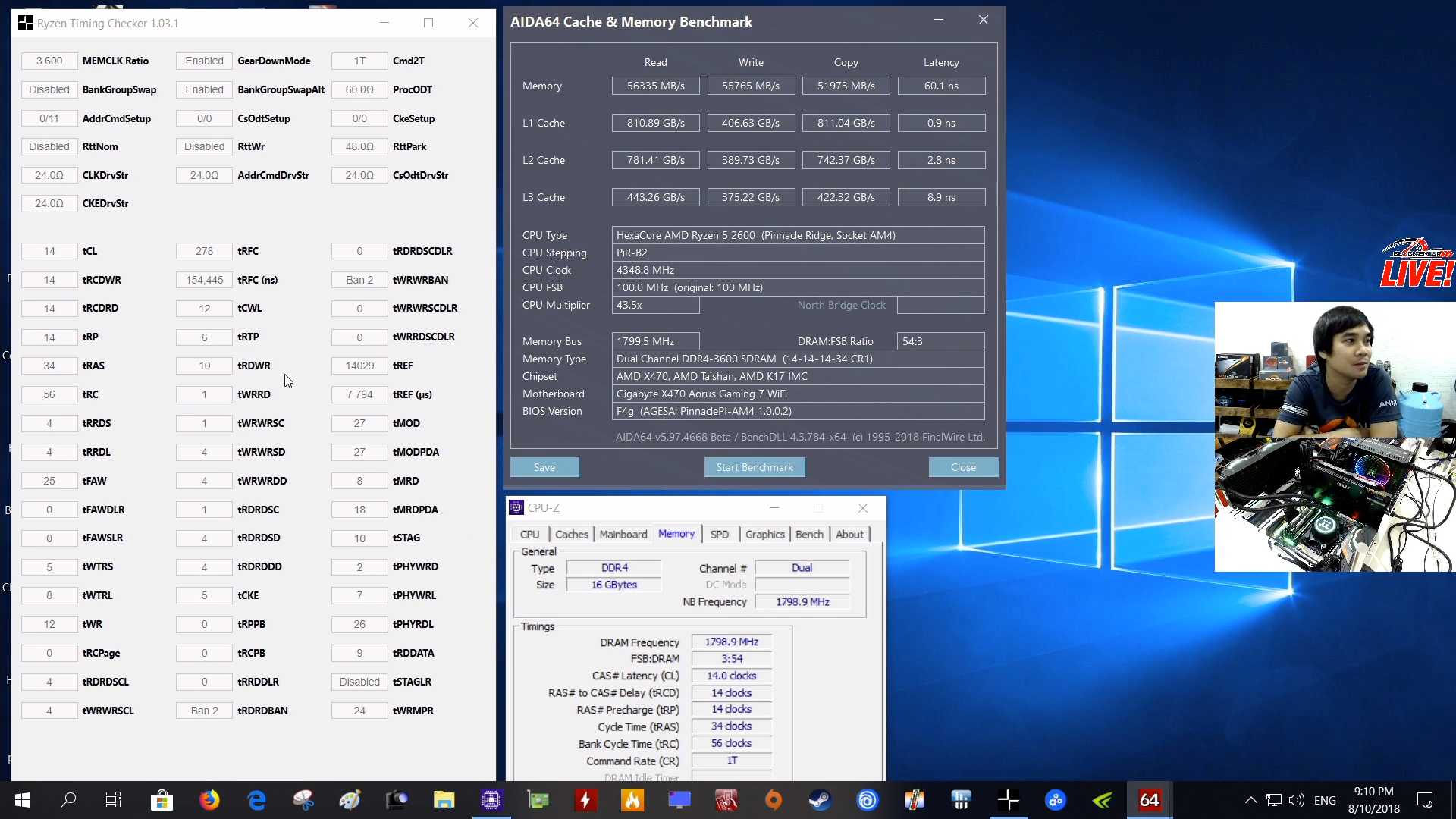This screenshot has width=1456, height=819.
Task: Select the Caches tab in CPU-Z
Action: [571, 535]
